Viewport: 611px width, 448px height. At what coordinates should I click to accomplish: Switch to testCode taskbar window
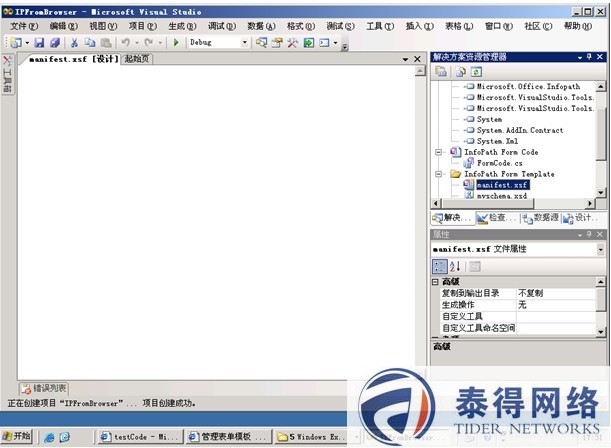(140, 437)
